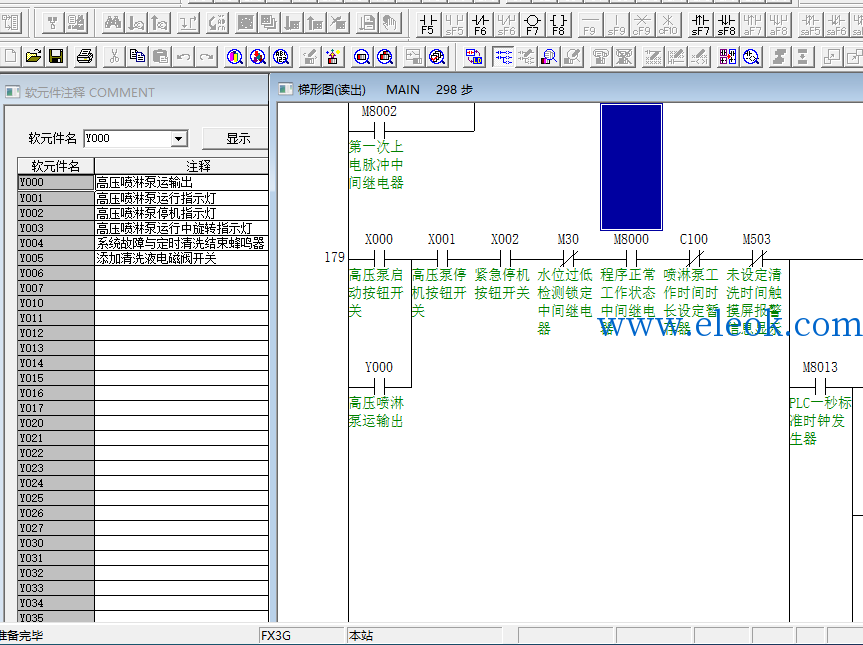Select comment 添加清洗液电磁阀开关 in the Y005 row
Viewport: 863px width, 645px height.
click(x=182, y=258)
